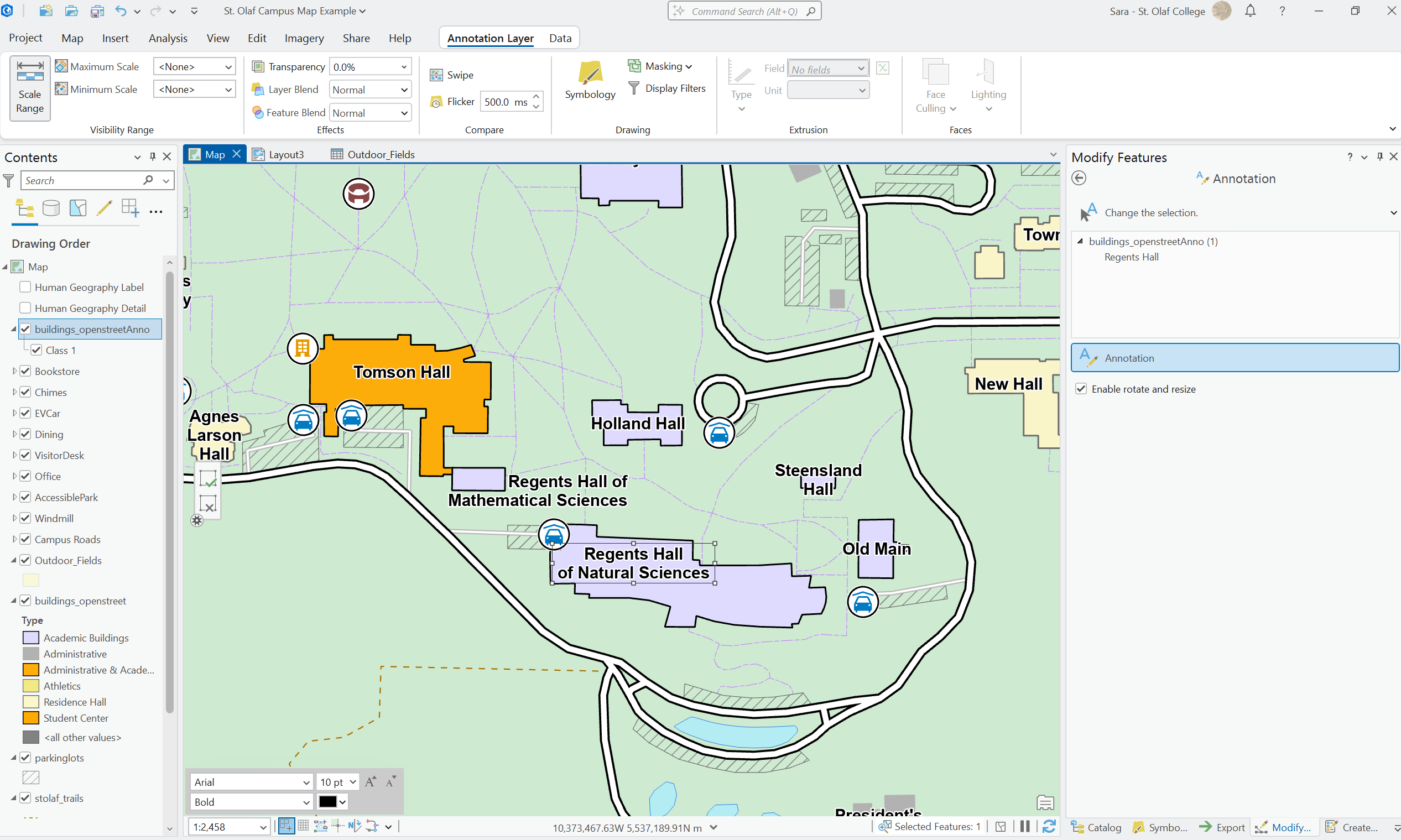
Task: Click the List By Editing pencil icon
Action: pyautogui.click(x=104, y=208)
